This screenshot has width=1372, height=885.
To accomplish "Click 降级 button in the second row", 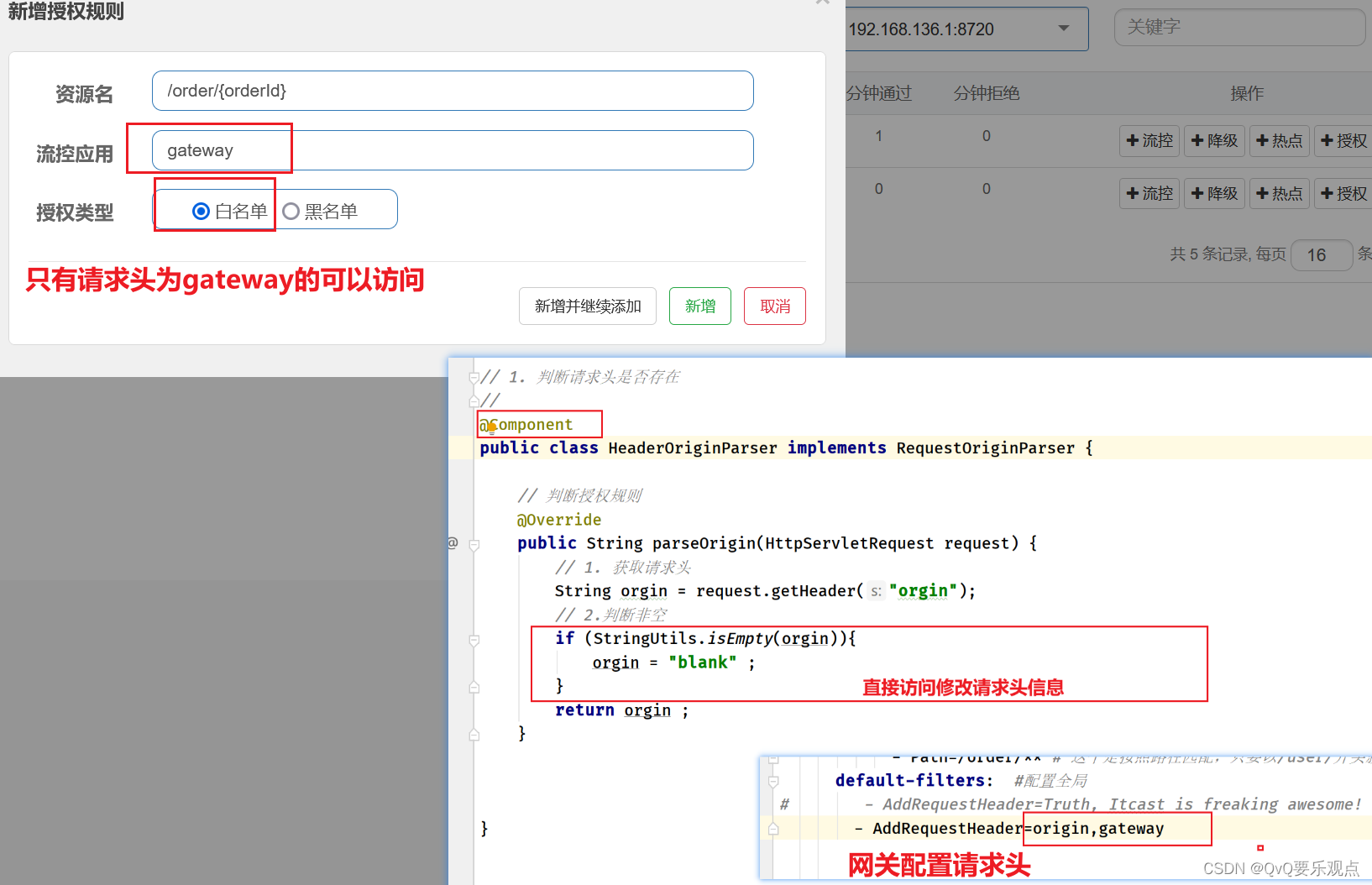I will (x=1214, y=194).
